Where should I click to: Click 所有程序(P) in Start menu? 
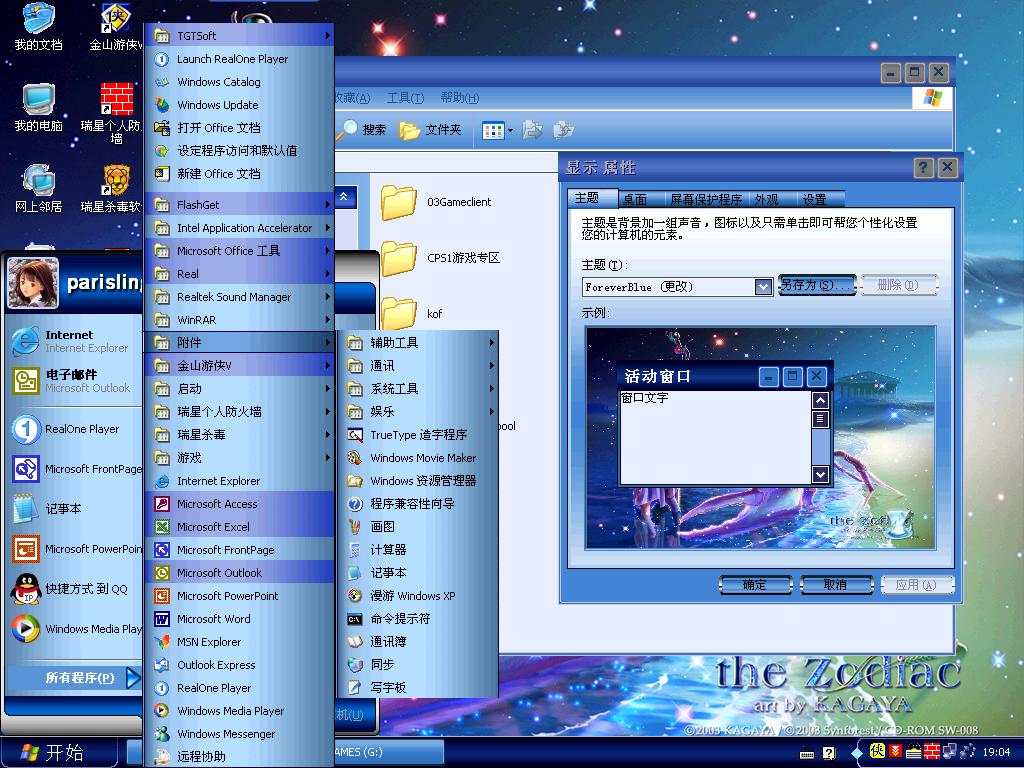pyautogui.click(x=75, y=677)
